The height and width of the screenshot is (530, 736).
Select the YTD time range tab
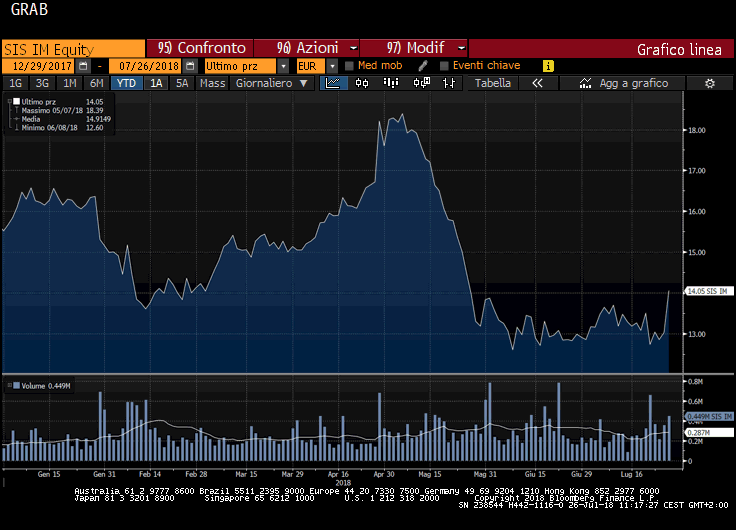coord(126,83)
